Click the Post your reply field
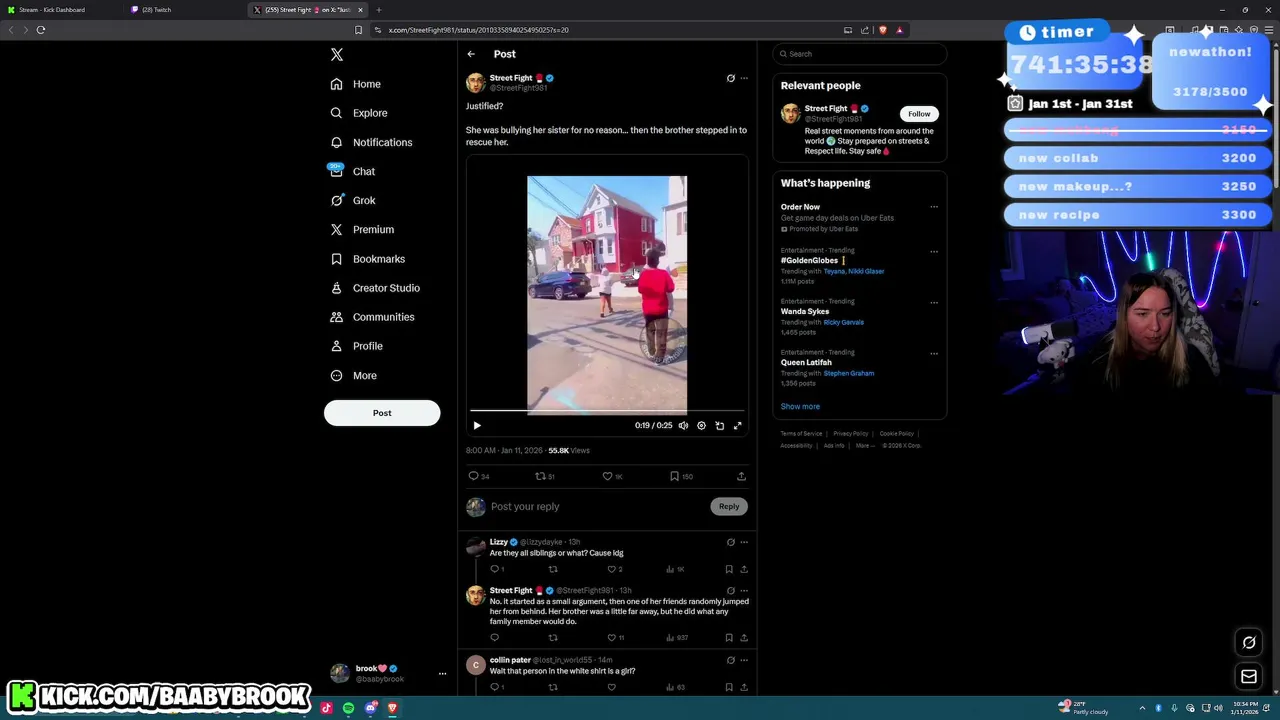This screenshot has height=720, width=1280. [598, 506]
